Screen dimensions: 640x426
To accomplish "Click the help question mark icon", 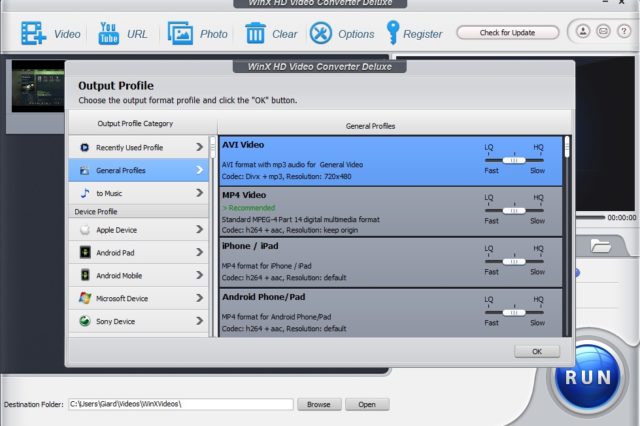I will (624, 32).
